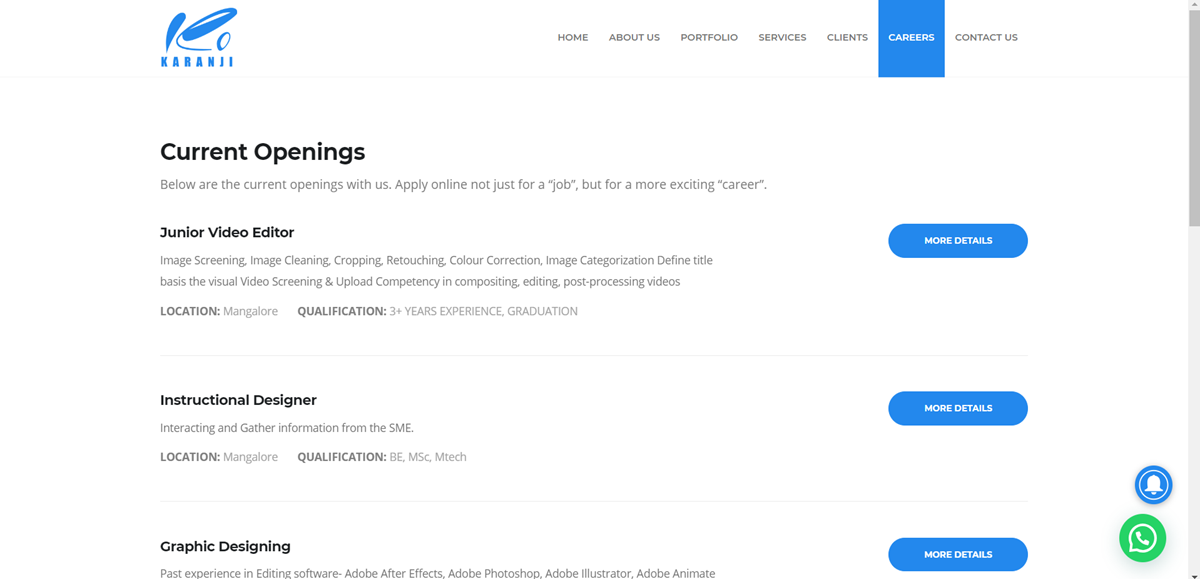Show more details for Graphic Designing
Image resolution: width=1200 pixels, height=579 pixels.
coord(957,554)
